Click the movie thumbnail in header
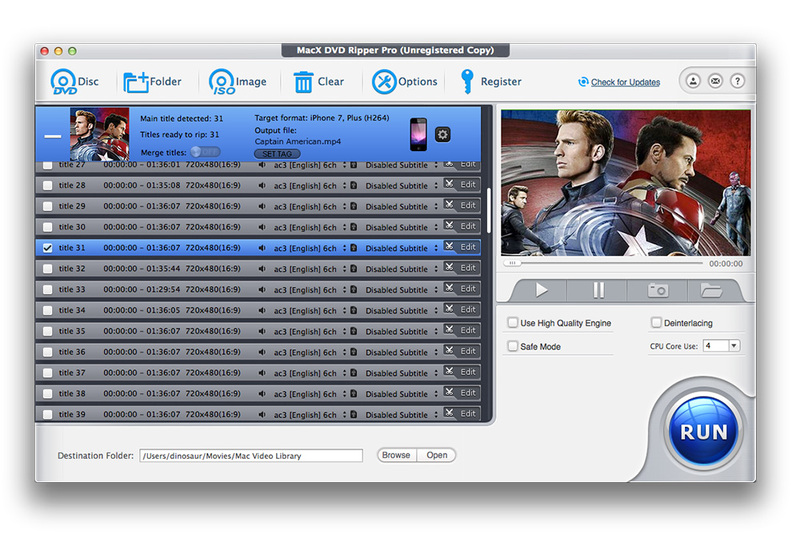 tap(99, 134)
